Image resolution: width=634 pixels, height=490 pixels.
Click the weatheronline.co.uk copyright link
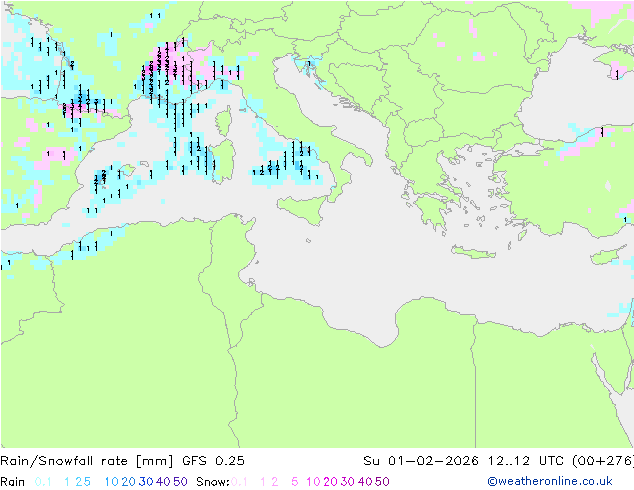pyautogui.click(x=550, y=482)
